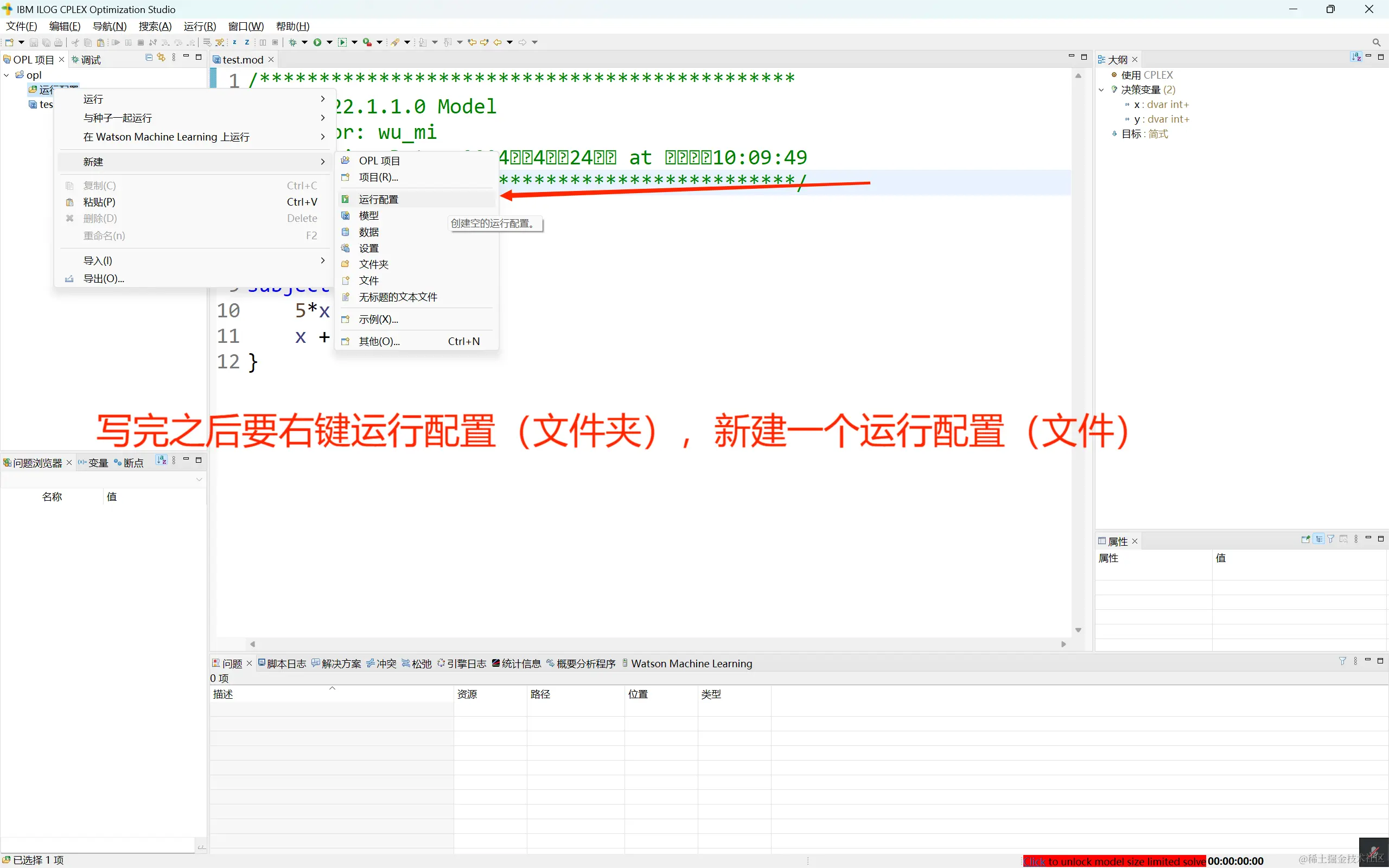This screenshot has height=868, width=1389.
Task: Stop execution with the stop icon
Action: tap(141, 42)
